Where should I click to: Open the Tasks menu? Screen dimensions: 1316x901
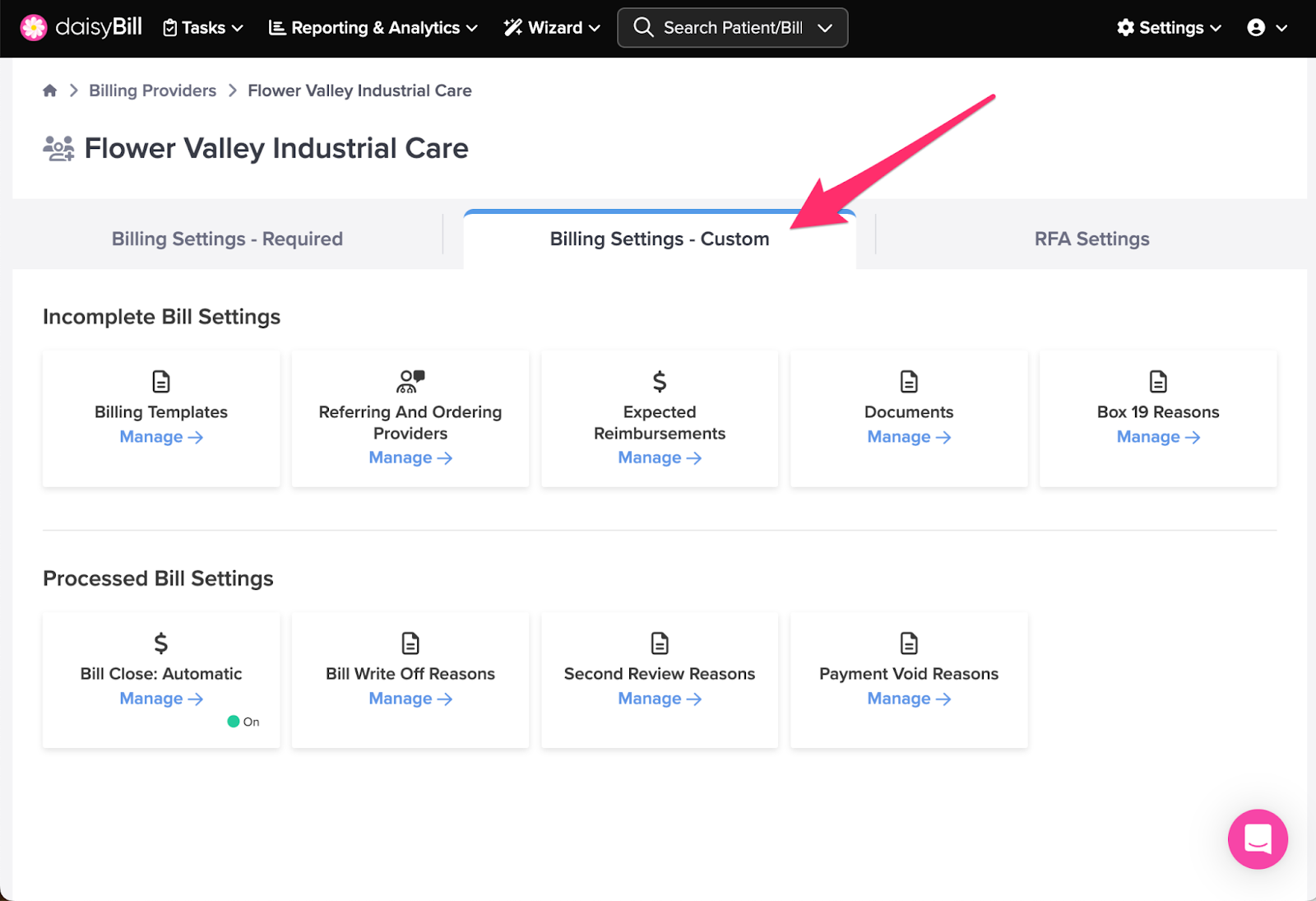(202, 28)
